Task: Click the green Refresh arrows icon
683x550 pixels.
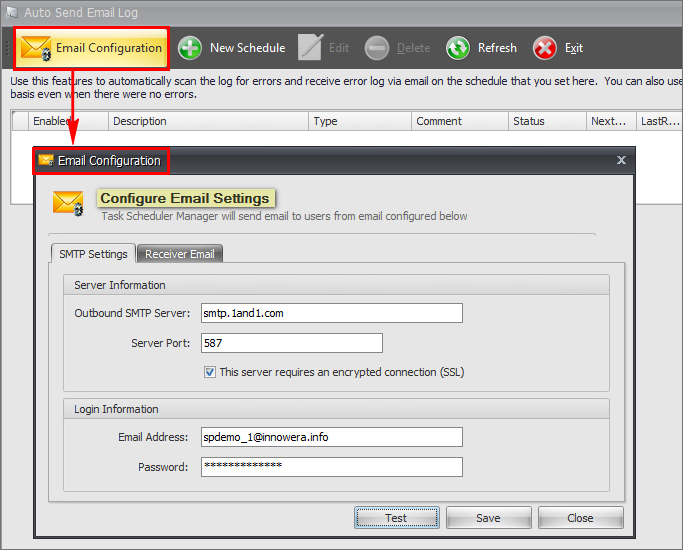Action: point(458,48)
